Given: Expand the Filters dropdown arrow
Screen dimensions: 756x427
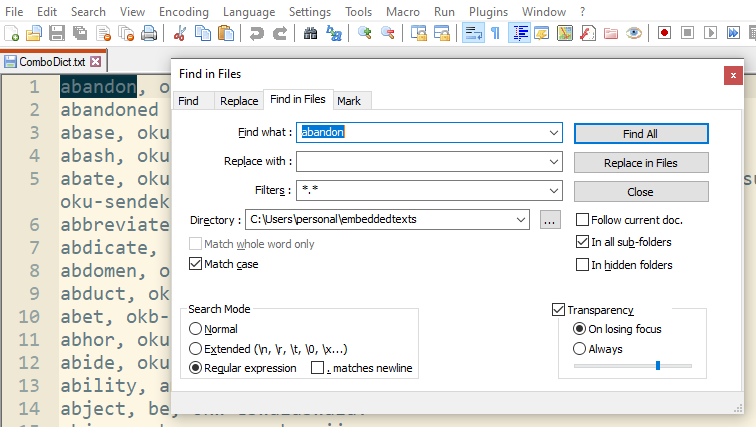Looking at the screenshot, I should 554,190.
